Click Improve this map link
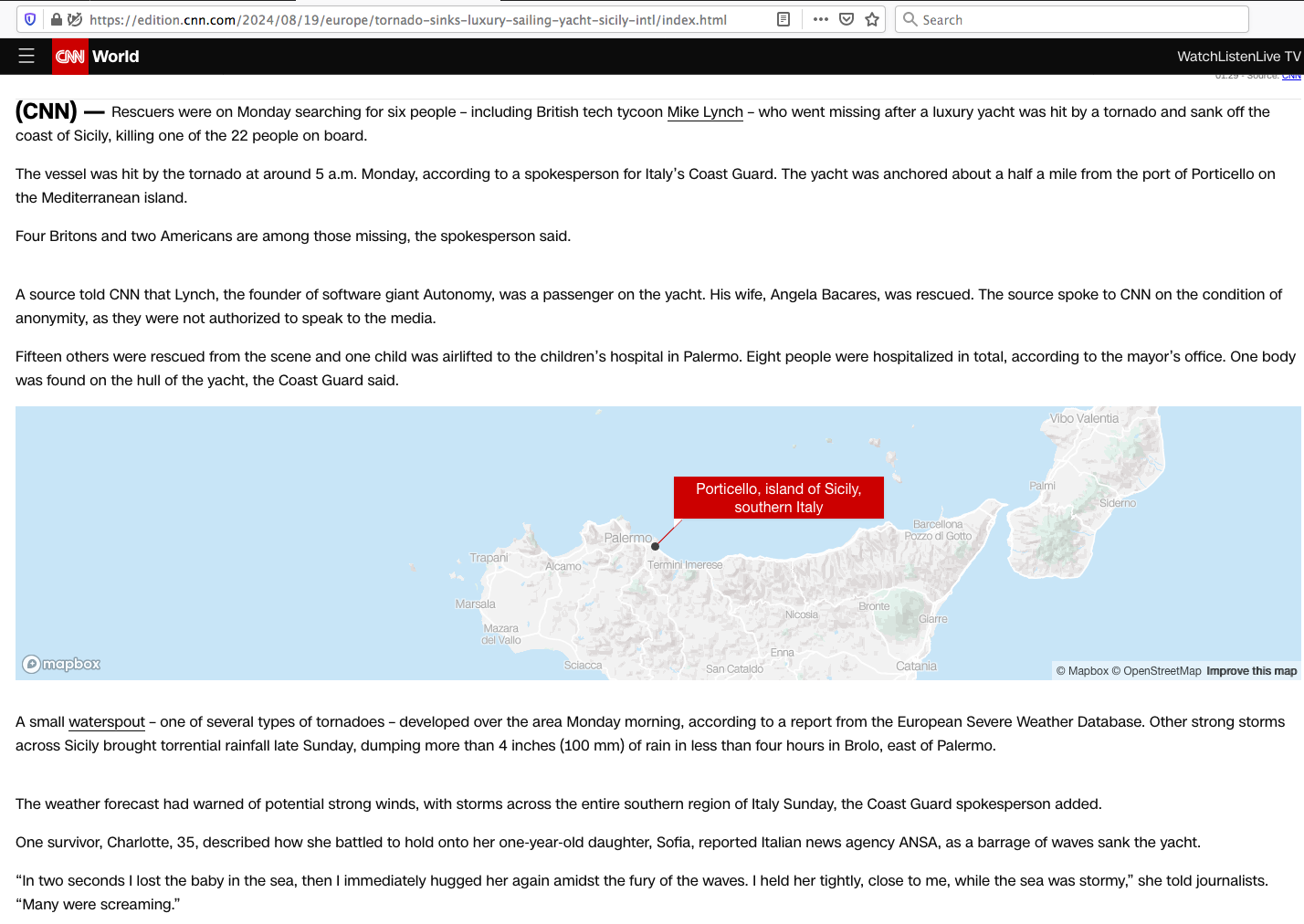Viewport: 1304px width, 924px height. (x=1251, y=671)
